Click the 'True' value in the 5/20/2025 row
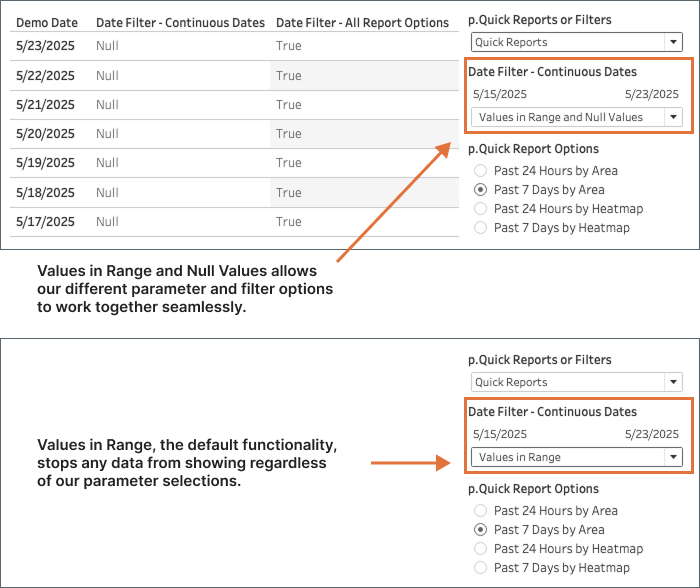This screenshot has width=700, height=588. (288, 133)
